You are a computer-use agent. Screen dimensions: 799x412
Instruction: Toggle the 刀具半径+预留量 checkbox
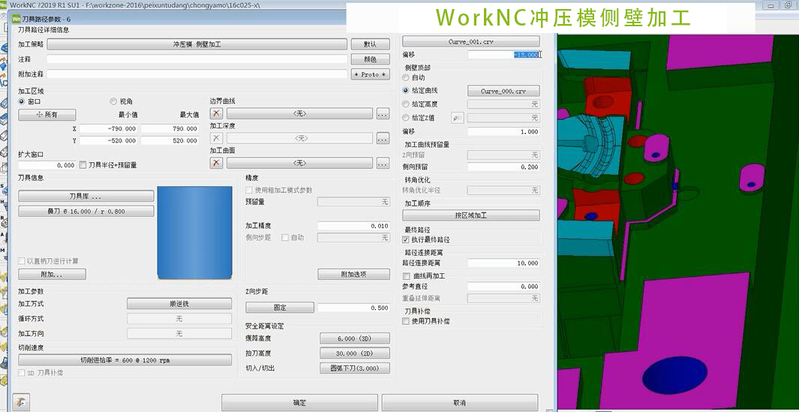tap(83, 165)
